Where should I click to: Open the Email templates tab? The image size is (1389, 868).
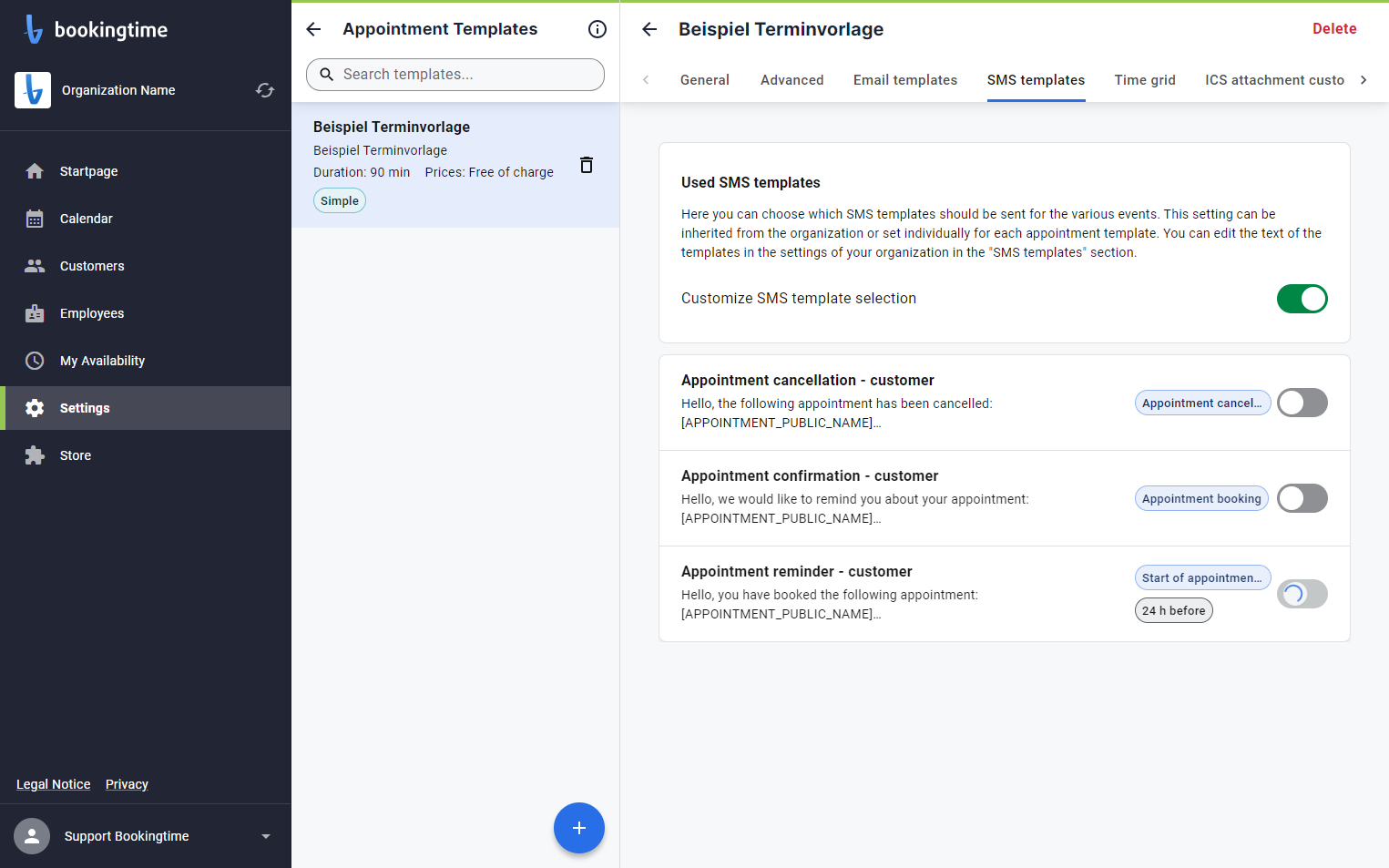pos(905,80)
